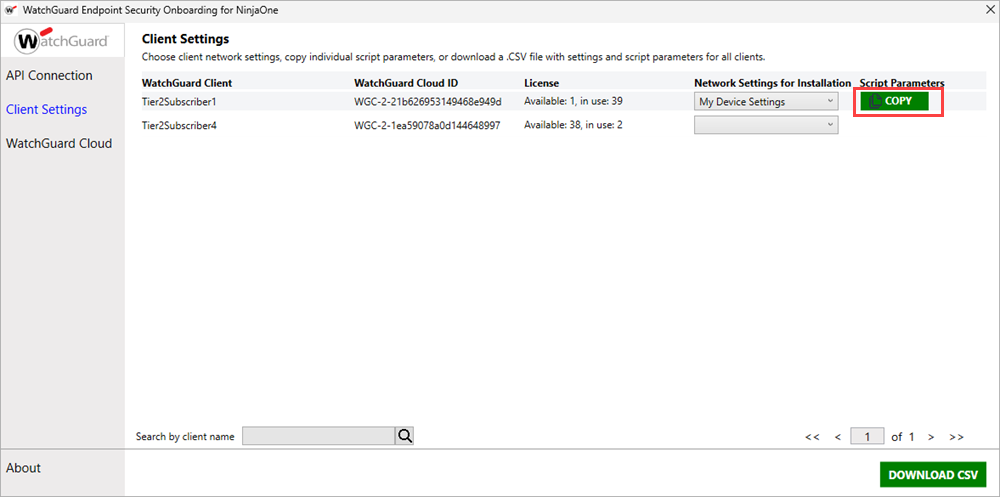The height and width of the screenshot is (497, 1000).
Task: Click the Script Parameters column header
Action: tap(902, 83)
